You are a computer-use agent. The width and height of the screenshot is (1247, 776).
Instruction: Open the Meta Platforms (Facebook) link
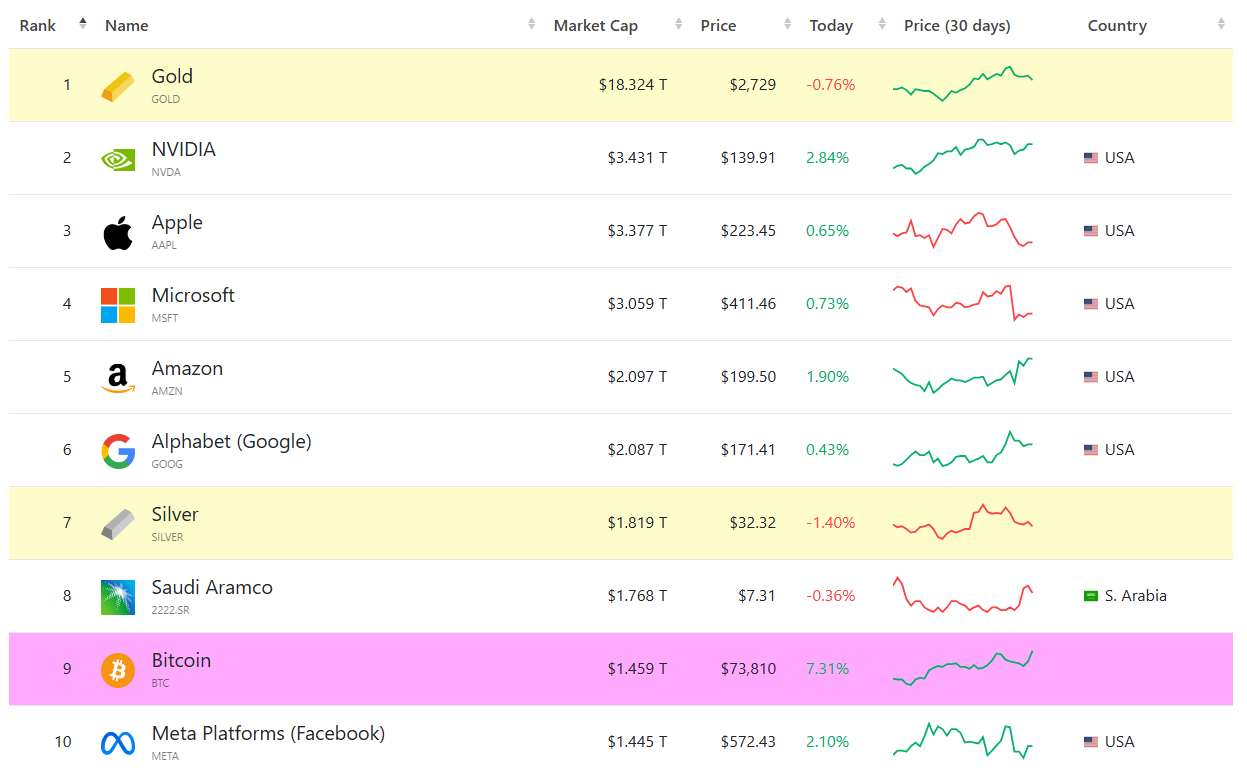[268, 733]
